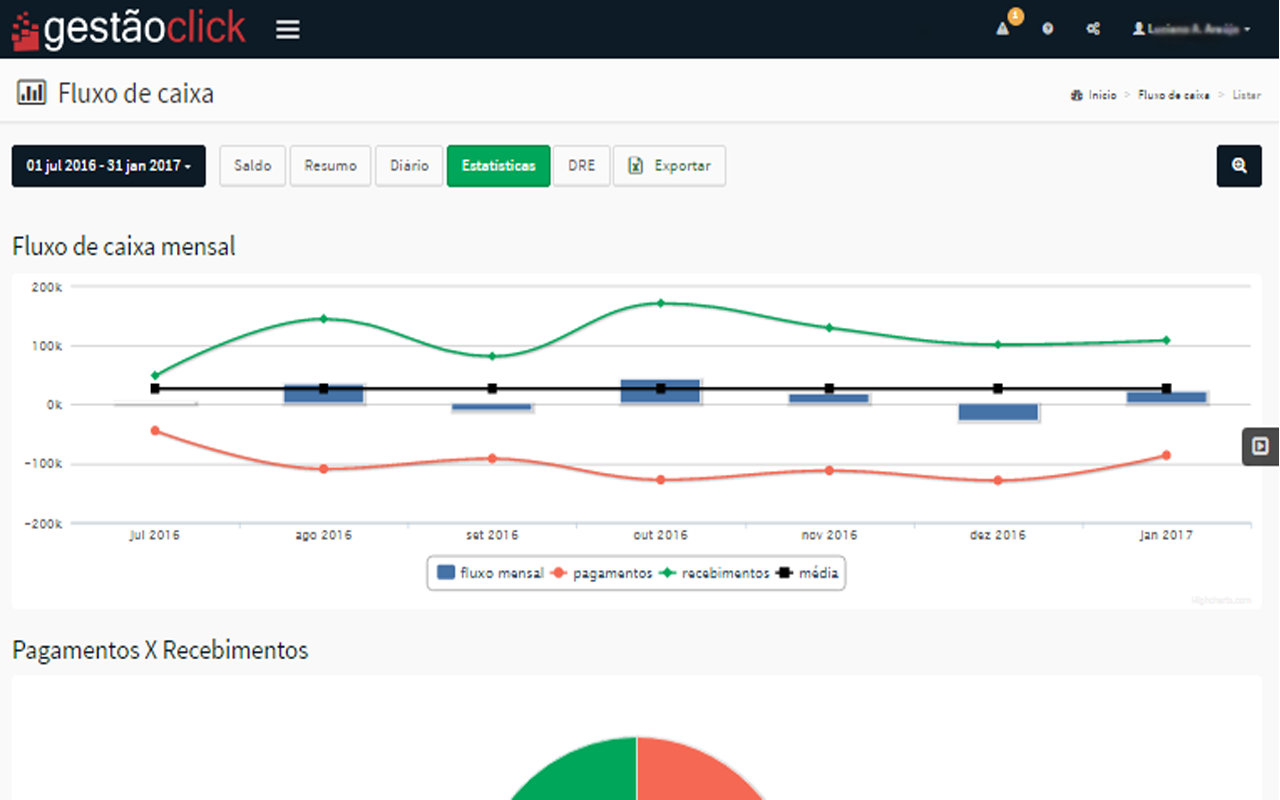The height and width of the screenshot is (800, 1280).
Task: Click the Fluxo de caixa breadcrumb link
Action: pos(1173,95)
